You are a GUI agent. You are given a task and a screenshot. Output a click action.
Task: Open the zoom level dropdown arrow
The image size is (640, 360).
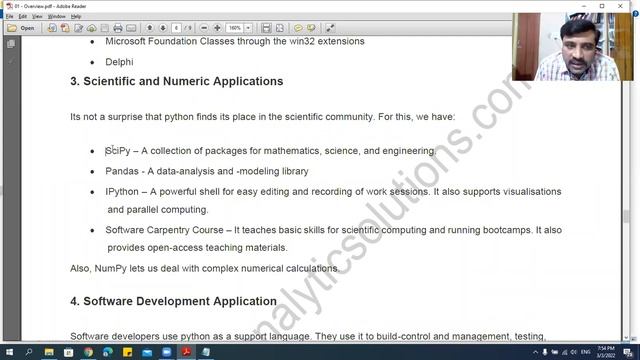click(x=248, y=28)
